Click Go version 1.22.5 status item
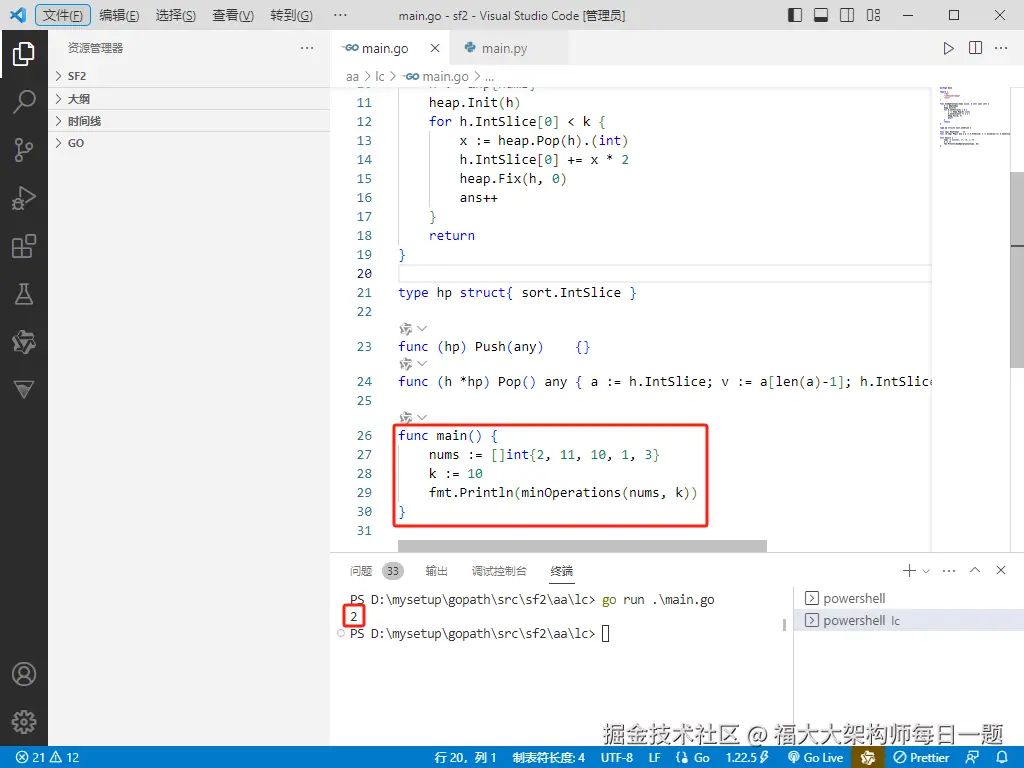This screenshot has width=1024, height=768. pos(747,758)
